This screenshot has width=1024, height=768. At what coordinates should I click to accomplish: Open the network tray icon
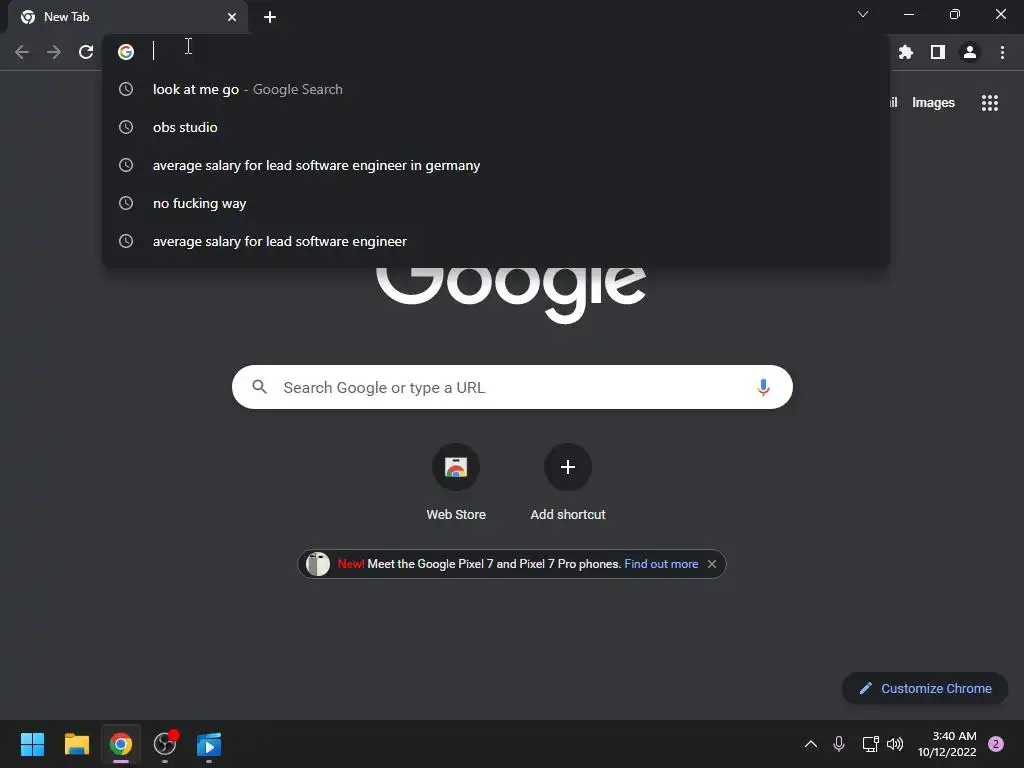click(x=871, y=744)
